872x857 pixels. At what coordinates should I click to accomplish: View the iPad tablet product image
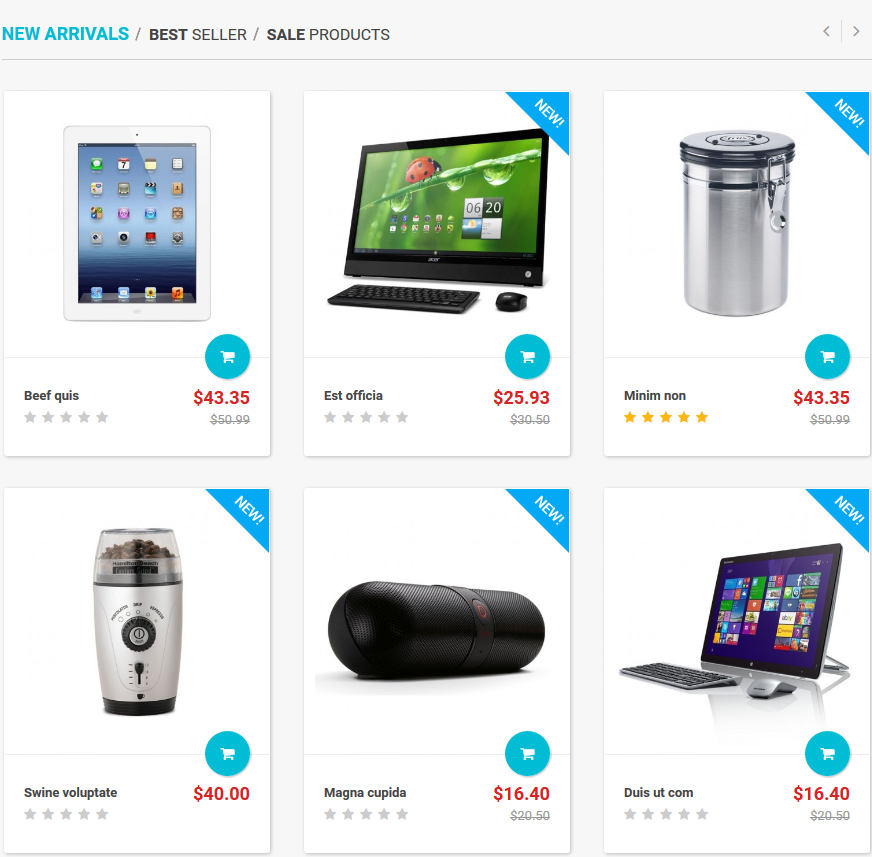click(137, 223)
